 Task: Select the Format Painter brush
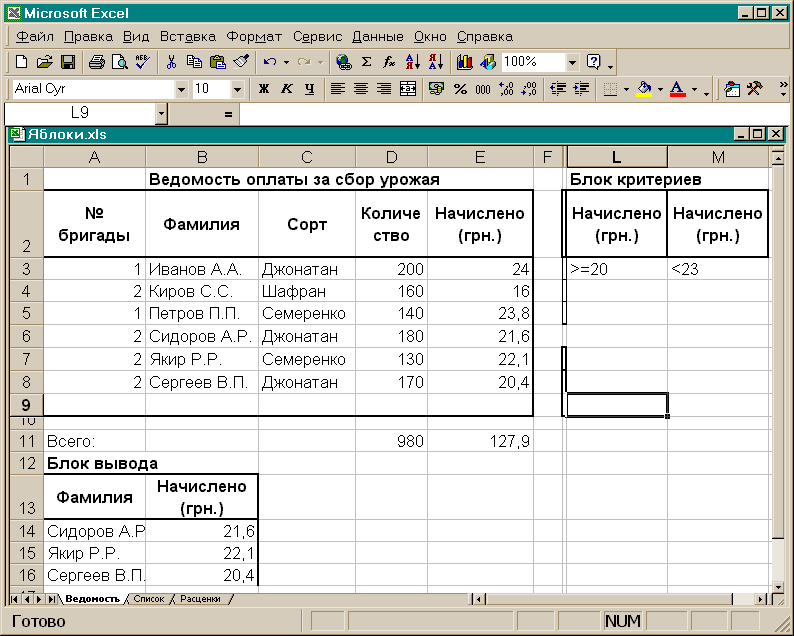(x=241, y=62)
